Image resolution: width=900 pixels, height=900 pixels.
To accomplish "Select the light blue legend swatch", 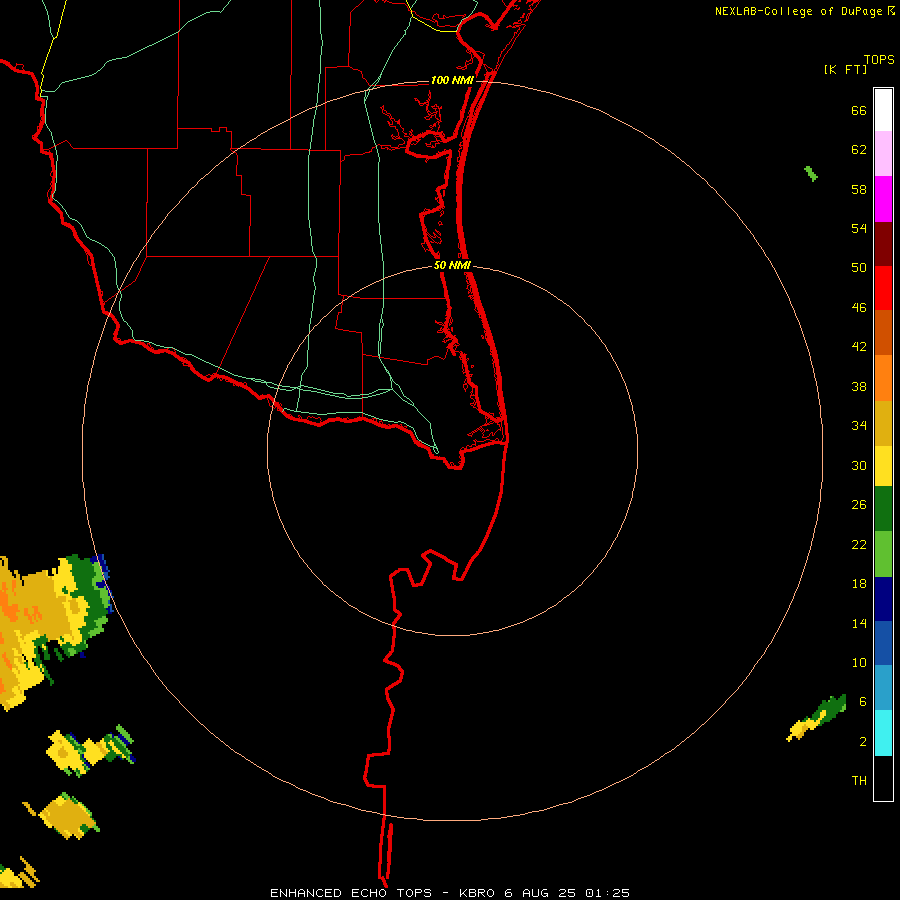I will (883, 688).
